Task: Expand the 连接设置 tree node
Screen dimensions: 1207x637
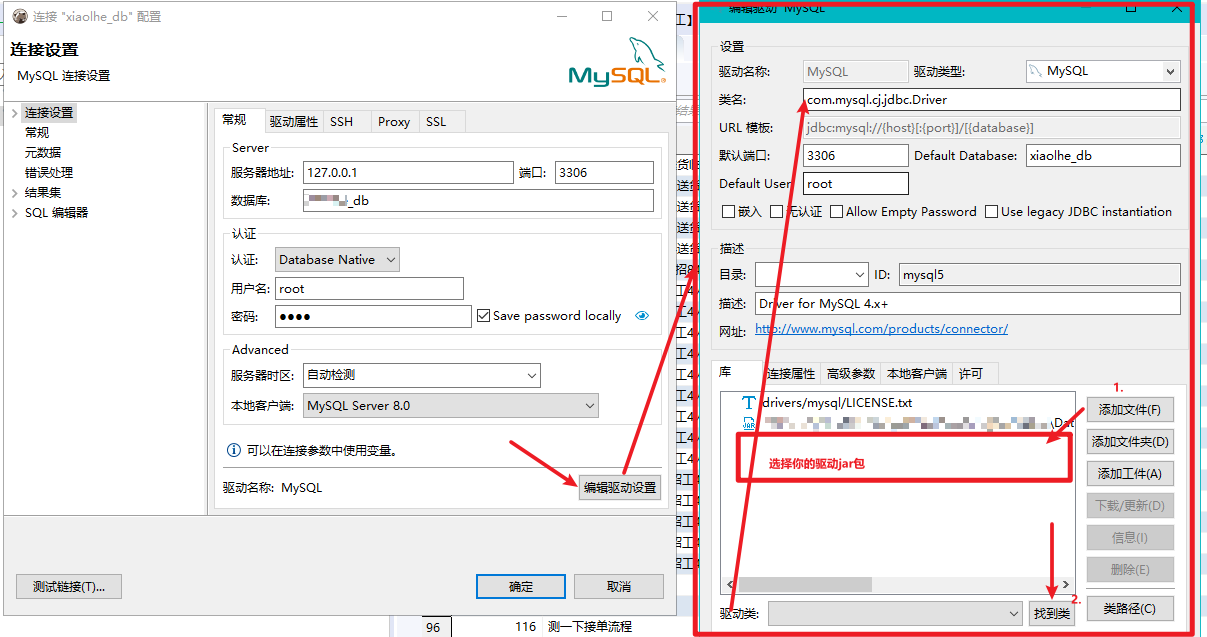Action: [x=14, y=113]
